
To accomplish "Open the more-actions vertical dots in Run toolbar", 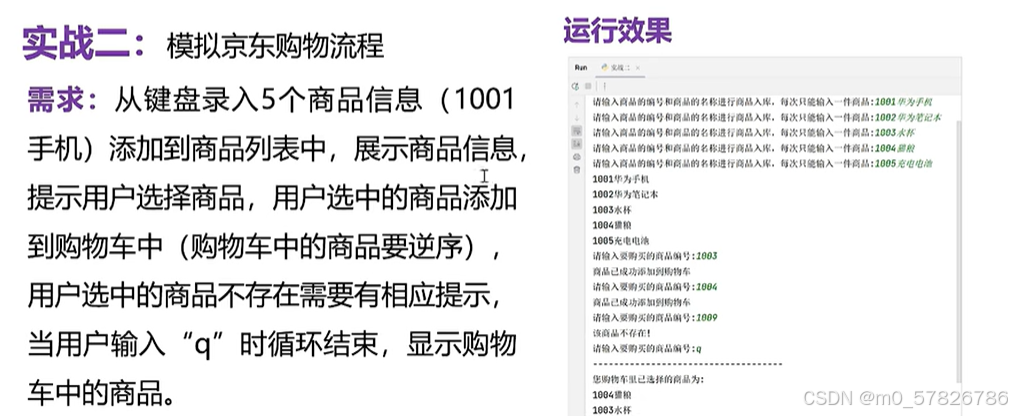I will pyautogui.click(x=605, y=86).
